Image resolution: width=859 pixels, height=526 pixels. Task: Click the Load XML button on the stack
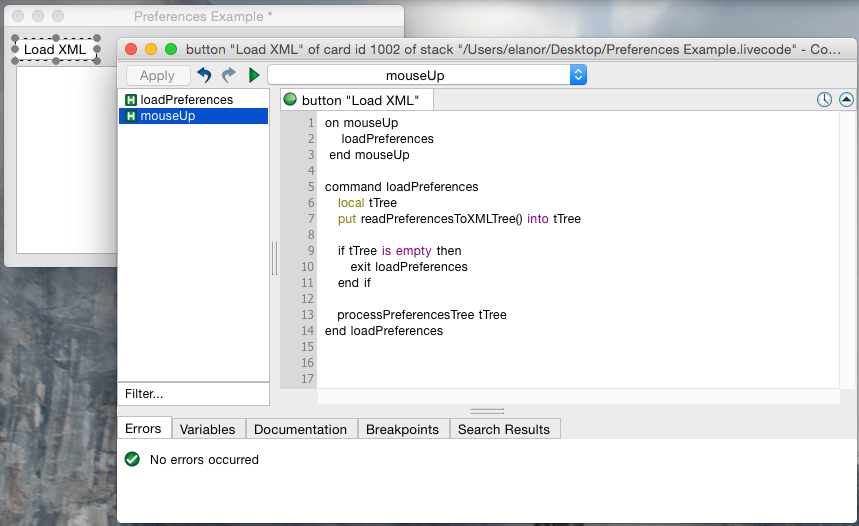[x=55, y=49]
